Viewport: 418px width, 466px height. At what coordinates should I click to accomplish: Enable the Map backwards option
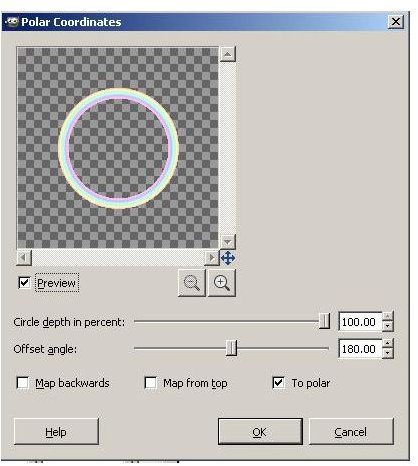[23, 383]
